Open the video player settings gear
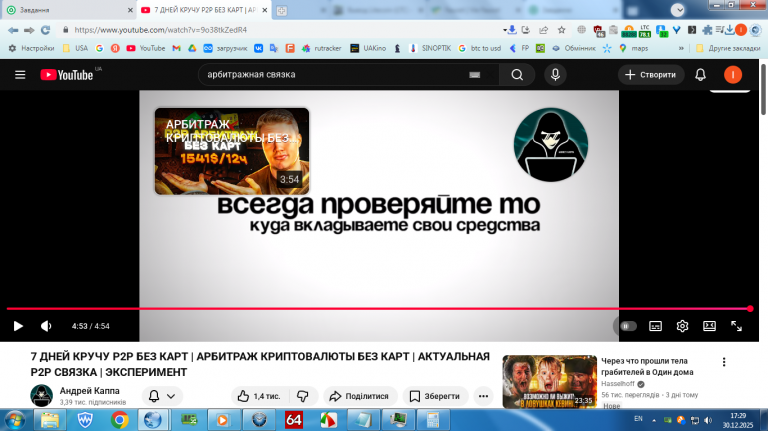 tap(682, 326)
